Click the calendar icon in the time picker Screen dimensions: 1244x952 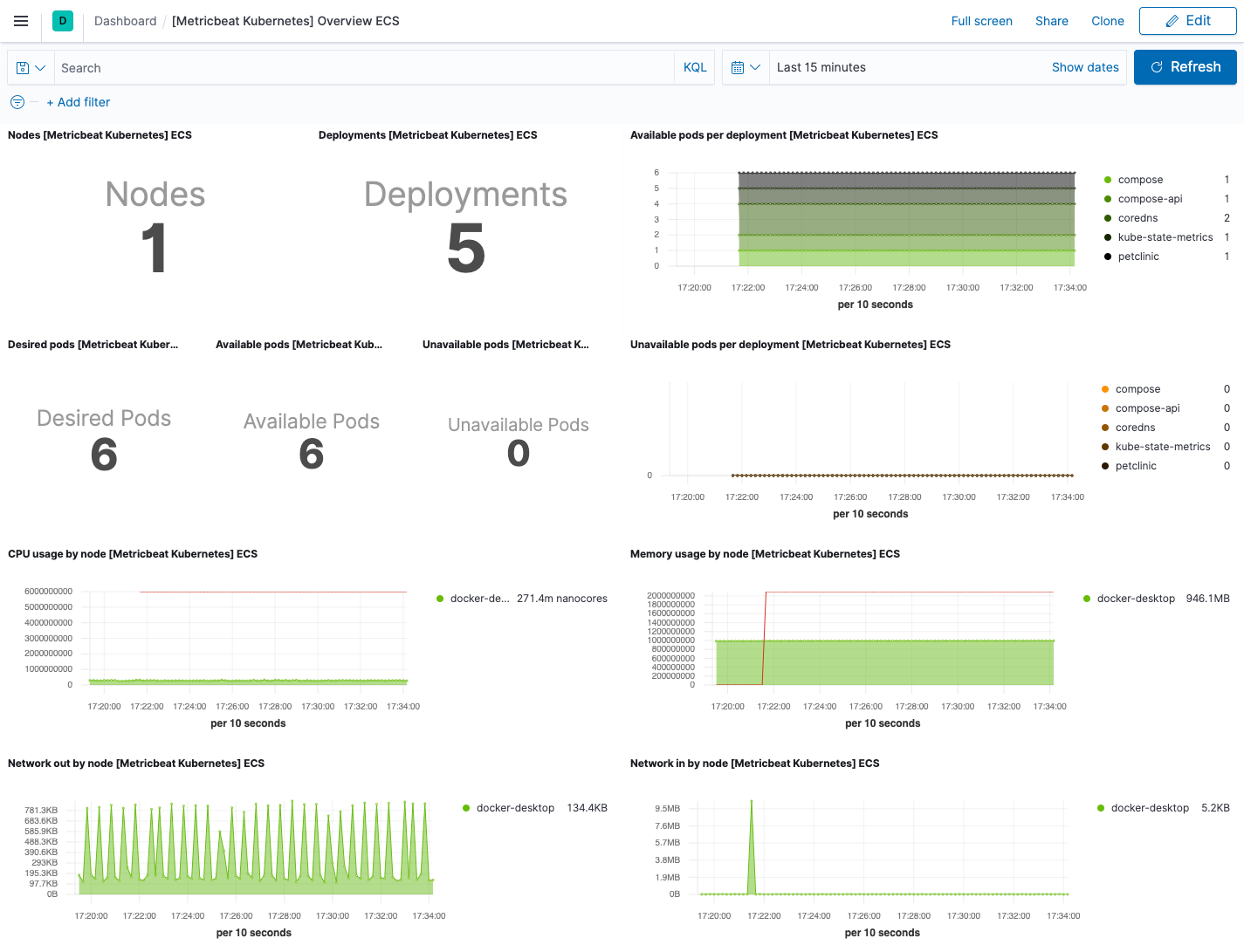click(739, 66)
